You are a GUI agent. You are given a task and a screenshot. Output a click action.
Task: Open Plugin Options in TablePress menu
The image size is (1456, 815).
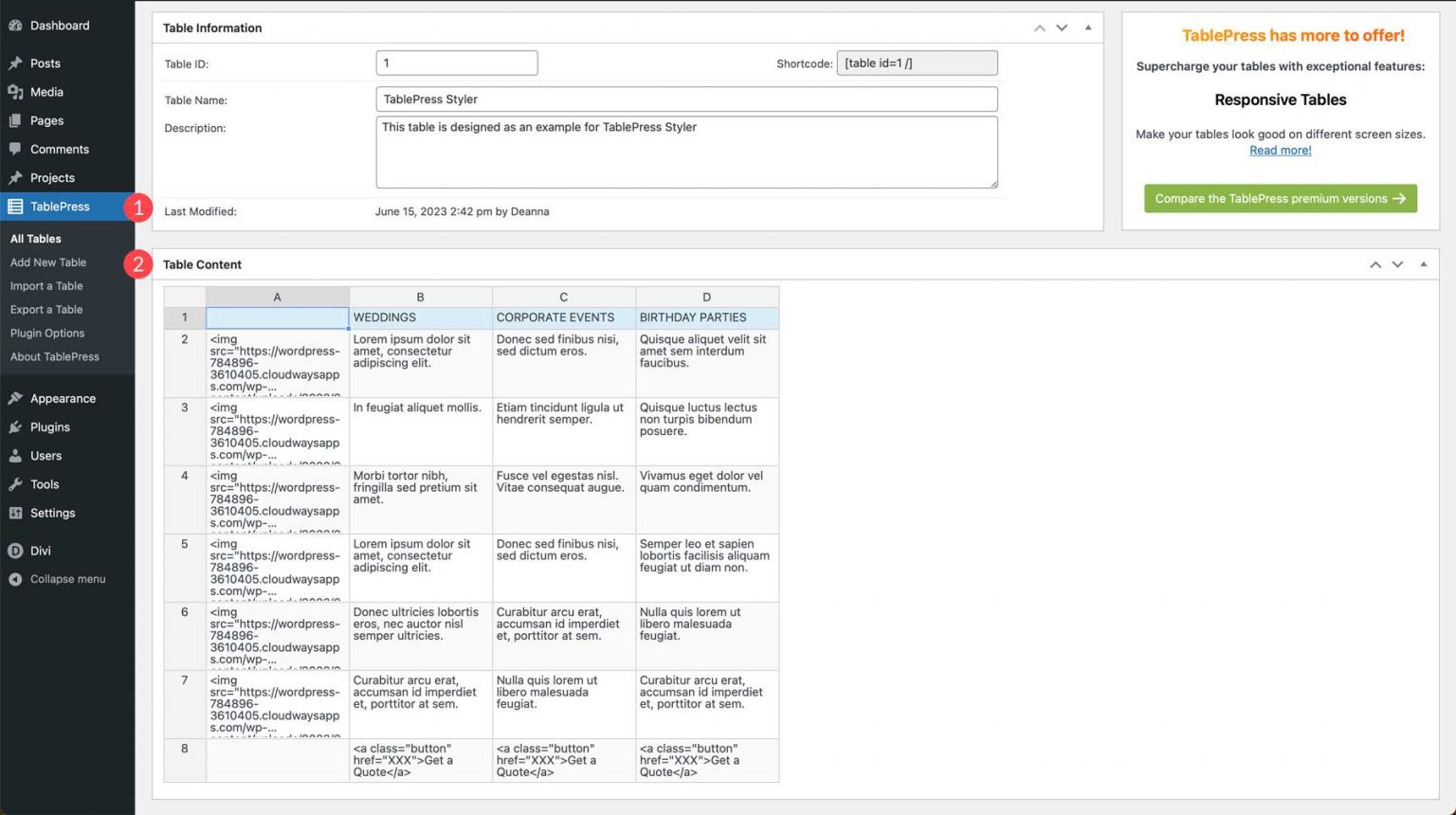(47, 334)
